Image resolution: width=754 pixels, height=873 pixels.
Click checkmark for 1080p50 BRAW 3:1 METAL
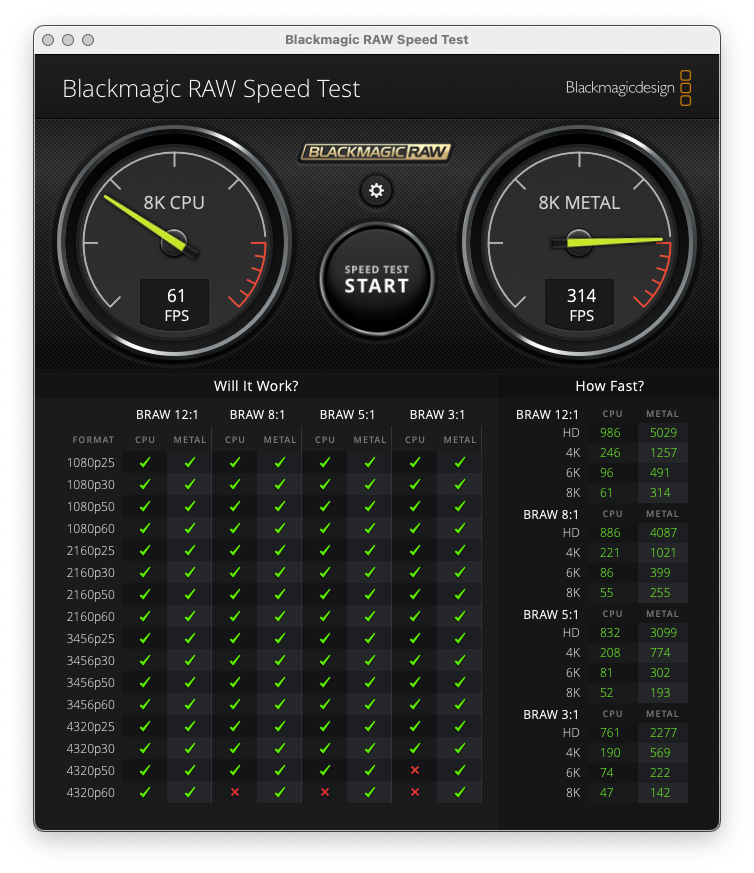(459, 507)
